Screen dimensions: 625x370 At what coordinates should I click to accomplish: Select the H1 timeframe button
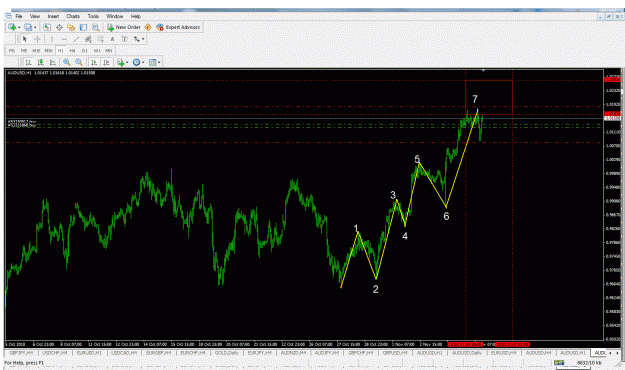pyautogui.click(x=60, y=51)
